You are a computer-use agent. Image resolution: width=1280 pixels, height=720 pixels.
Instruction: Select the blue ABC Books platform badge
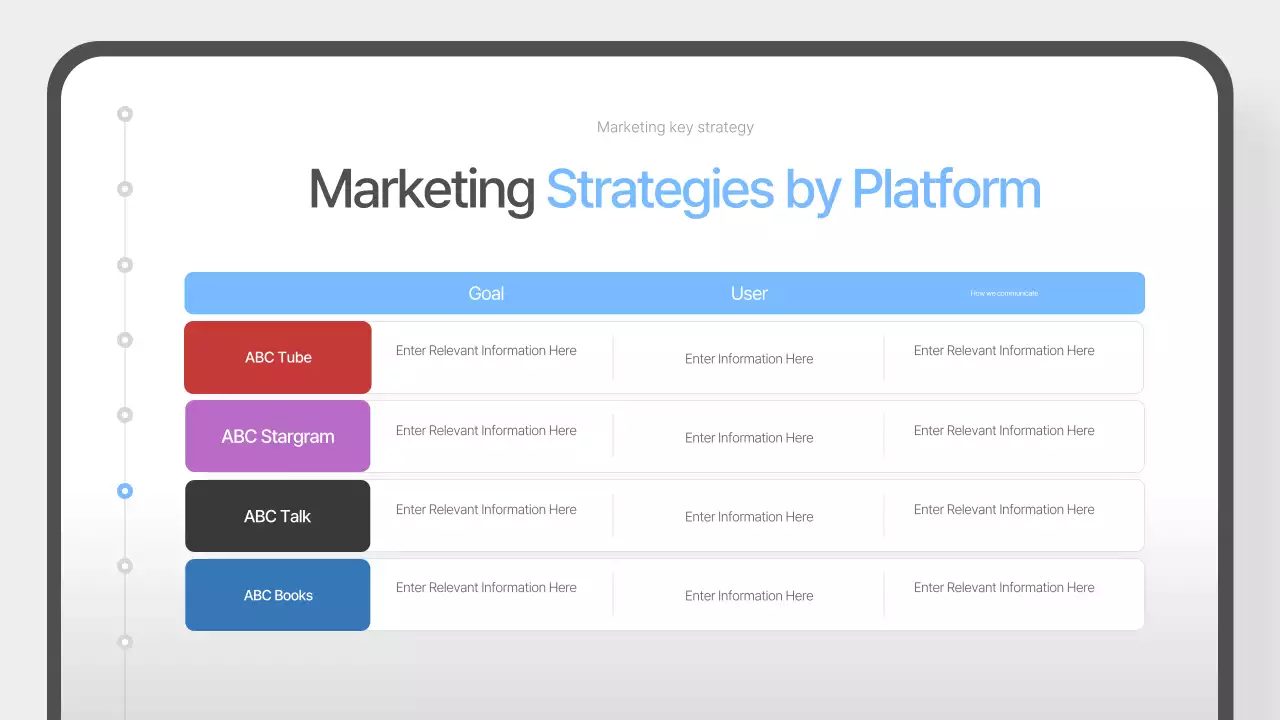click(277, 594)
